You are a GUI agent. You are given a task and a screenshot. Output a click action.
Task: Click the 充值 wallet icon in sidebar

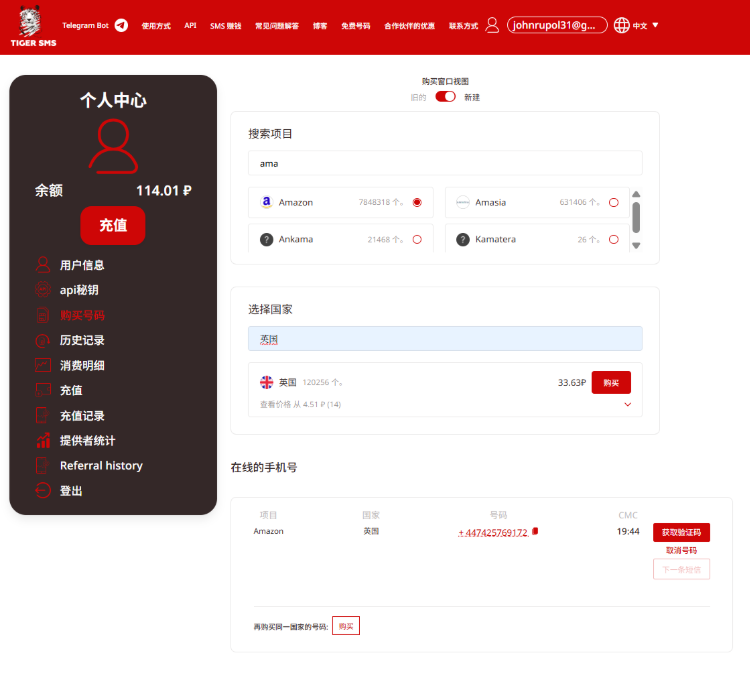point(43,390)
